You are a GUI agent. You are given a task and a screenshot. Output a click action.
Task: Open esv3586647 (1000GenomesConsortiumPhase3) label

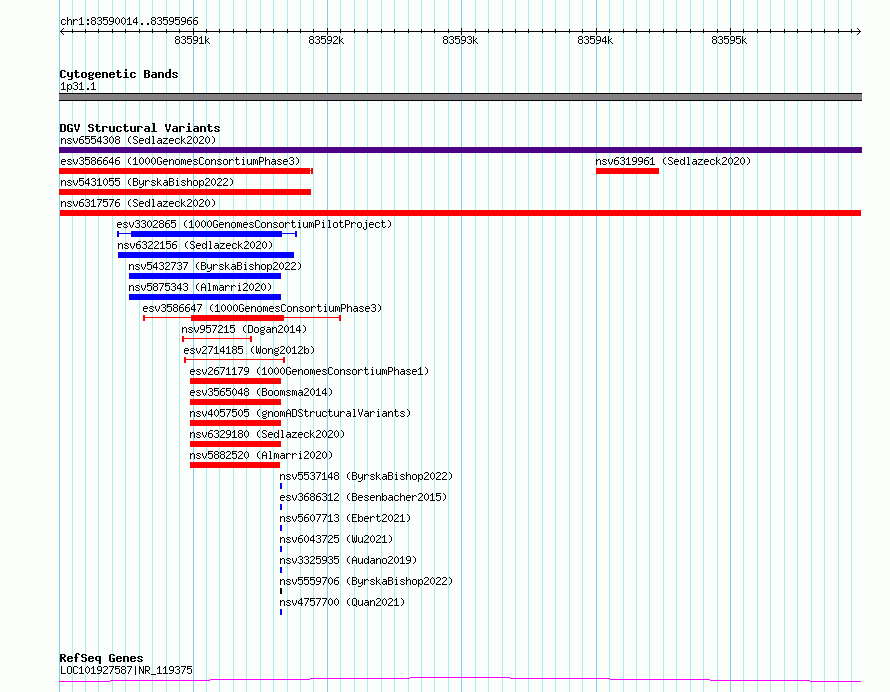(x=262, y=308)
